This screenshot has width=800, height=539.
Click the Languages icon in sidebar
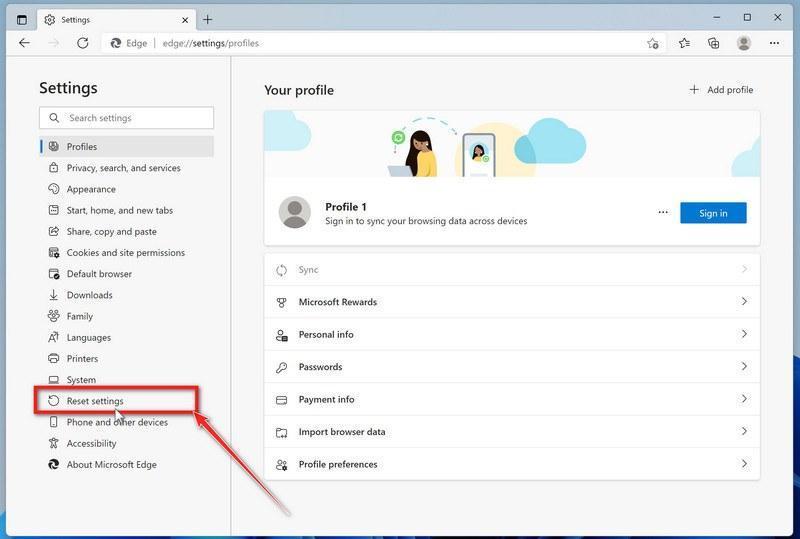(54, 337)
